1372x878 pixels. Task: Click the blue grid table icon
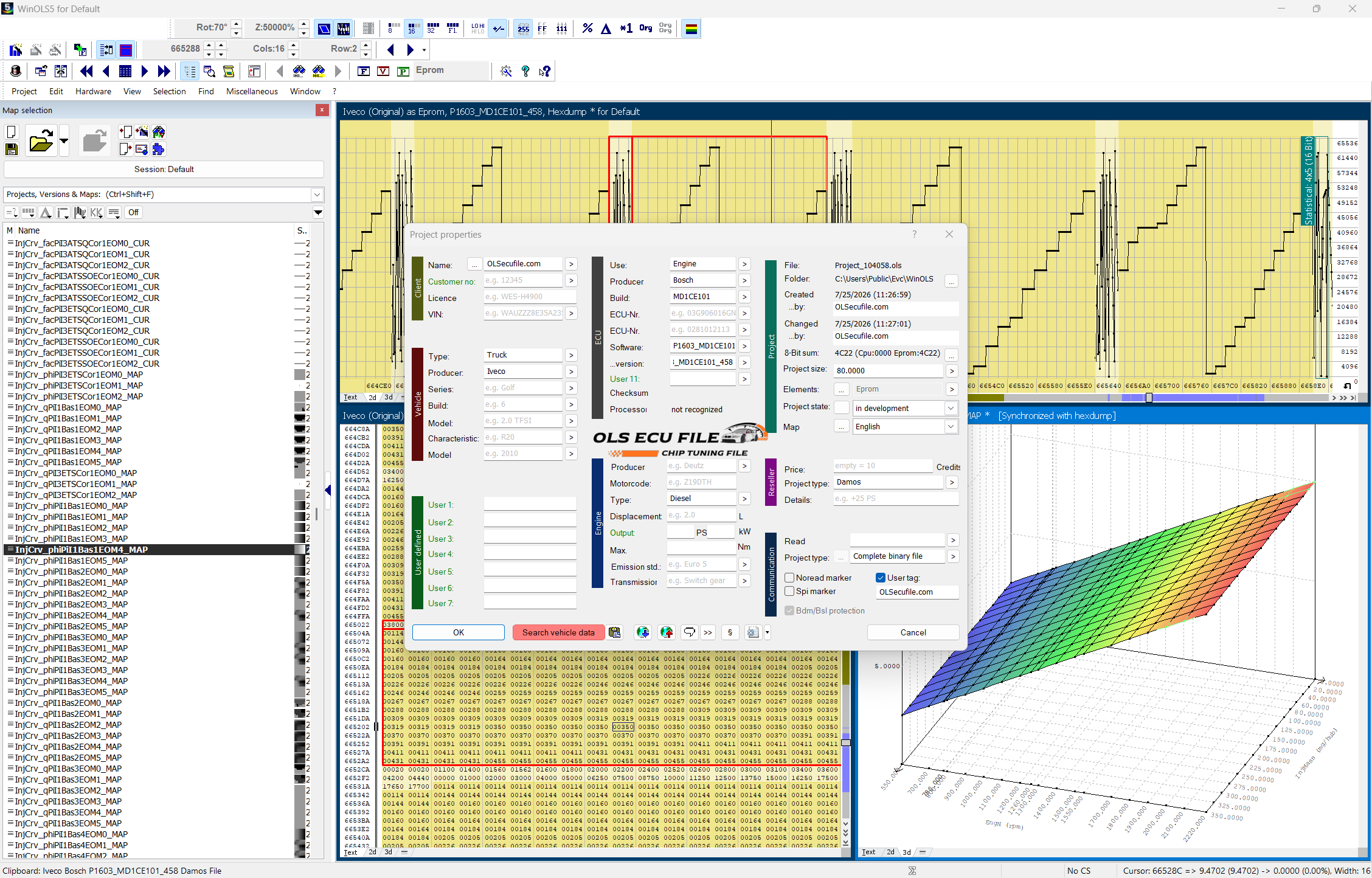tap(125, 71)
